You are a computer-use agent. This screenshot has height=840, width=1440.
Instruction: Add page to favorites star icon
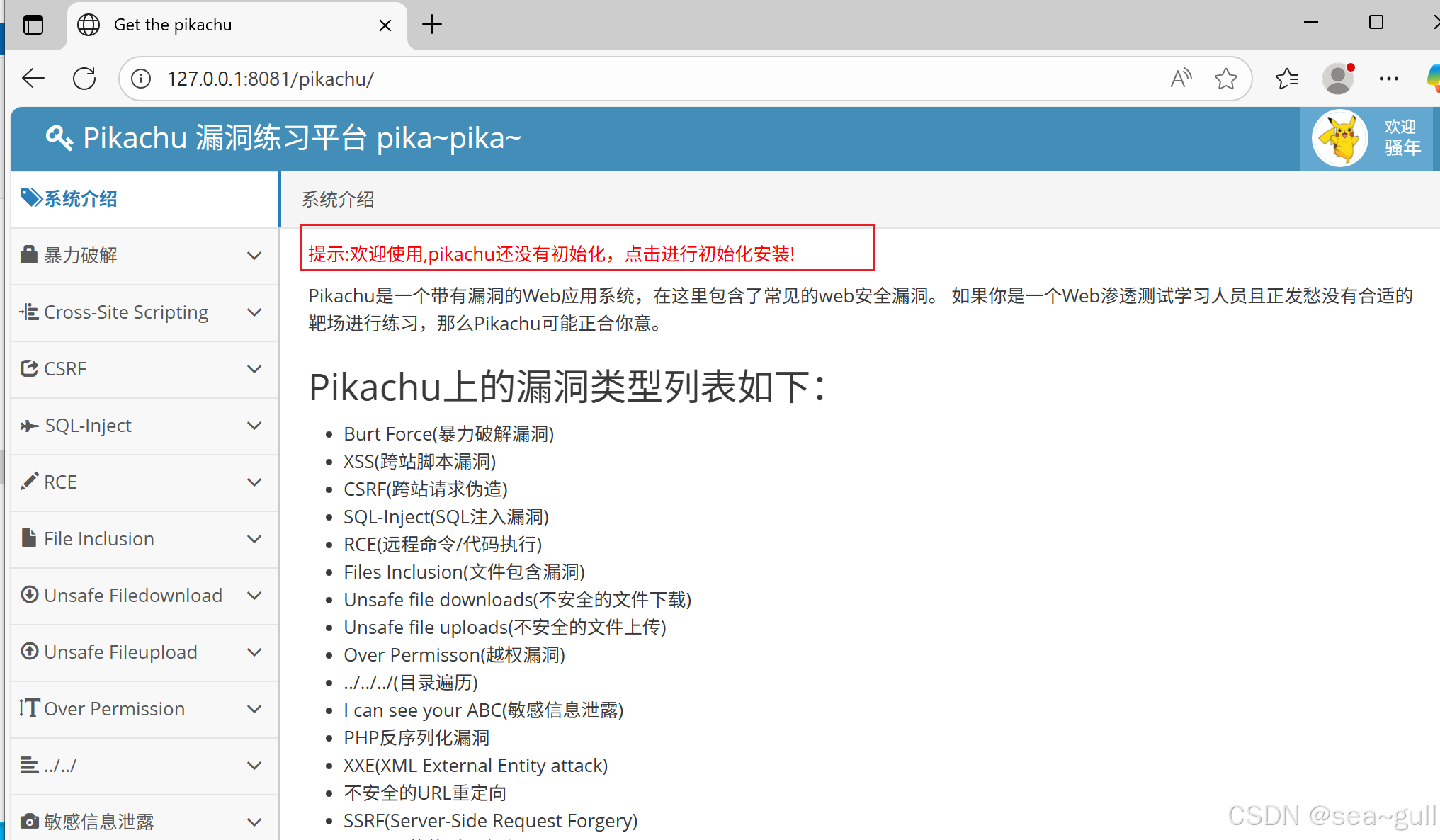click(x=1225, y=79)
